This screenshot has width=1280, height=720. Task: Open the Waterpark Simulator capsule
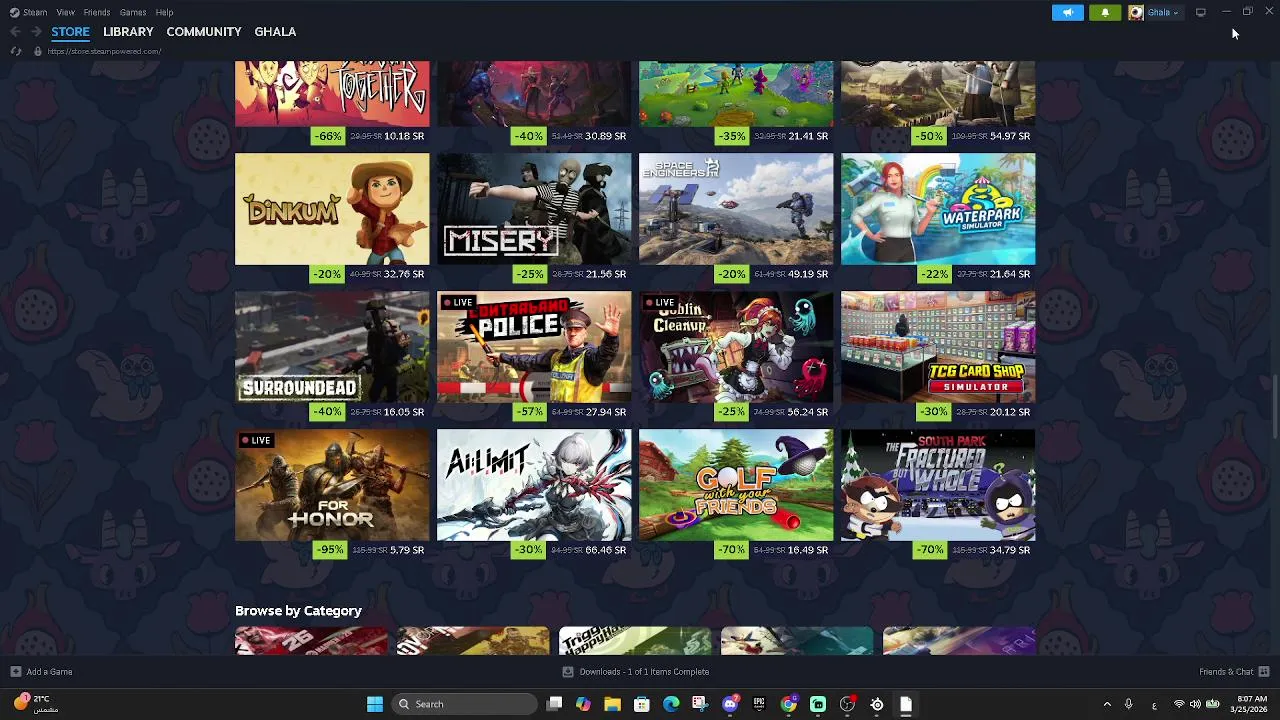938,209
